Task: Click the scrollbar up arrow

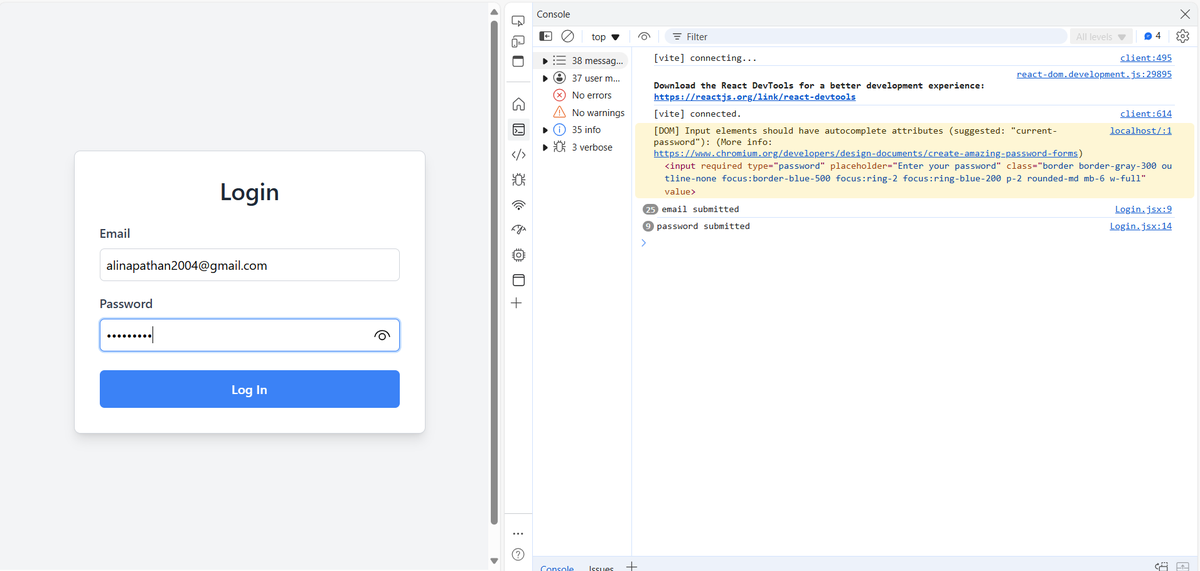Action: (494, 11)
